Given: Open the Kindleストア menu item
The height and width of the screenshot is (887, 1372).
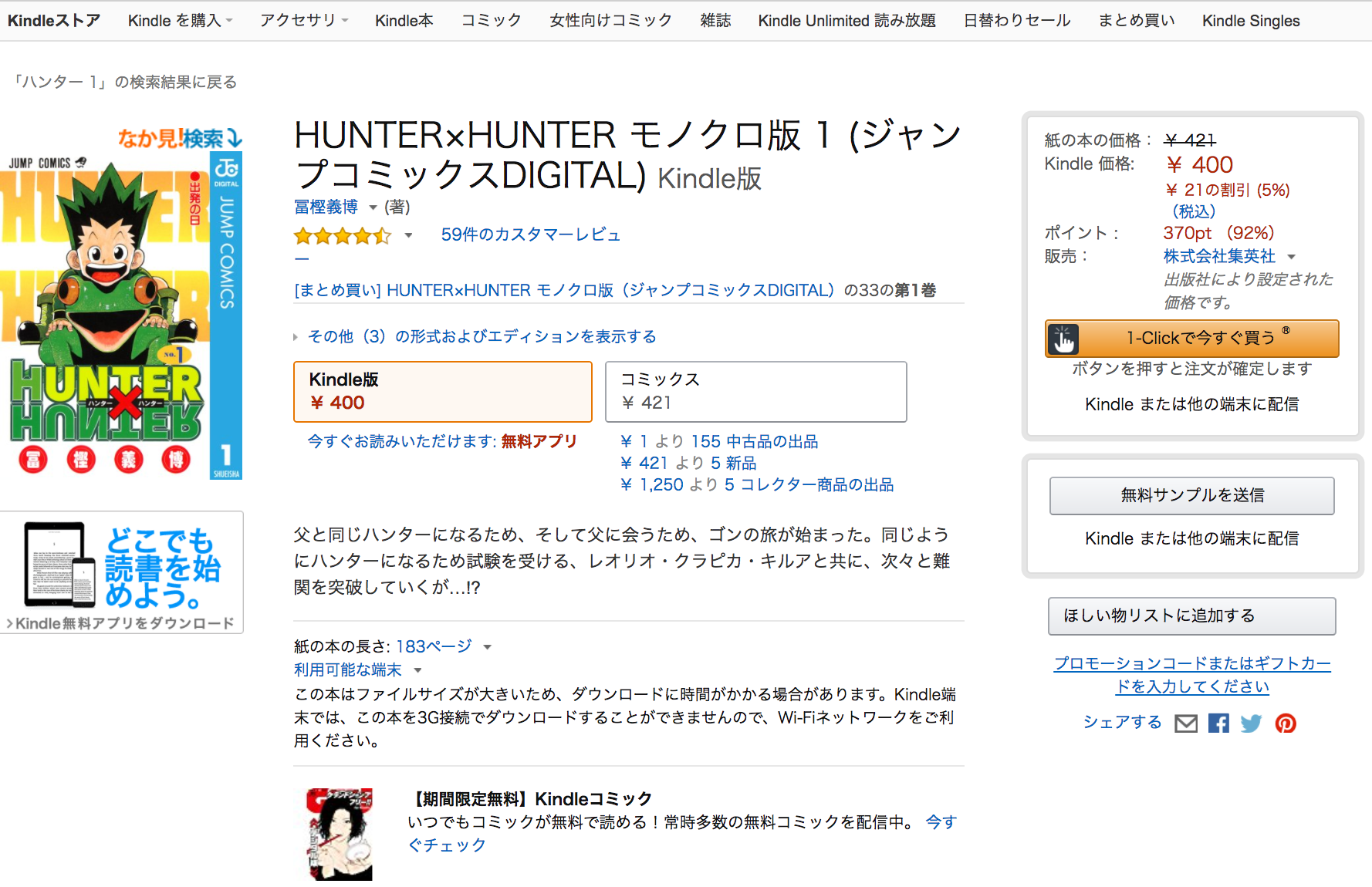Looking at the screenshot, I should pyautogui.click(x=54, y=21).
